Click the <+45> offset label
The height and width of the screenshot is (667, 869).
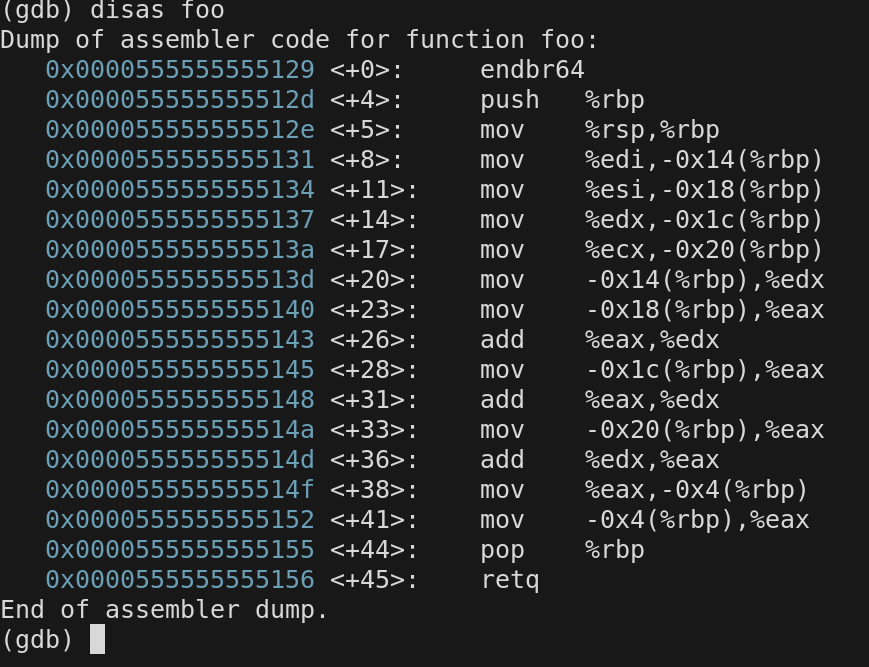[374, 580]
